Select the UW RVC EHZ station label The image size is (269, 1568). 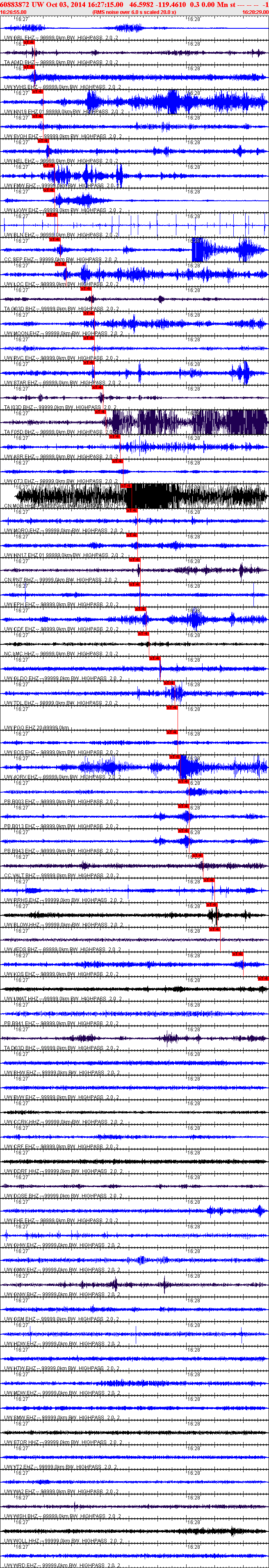pos(62,358)
